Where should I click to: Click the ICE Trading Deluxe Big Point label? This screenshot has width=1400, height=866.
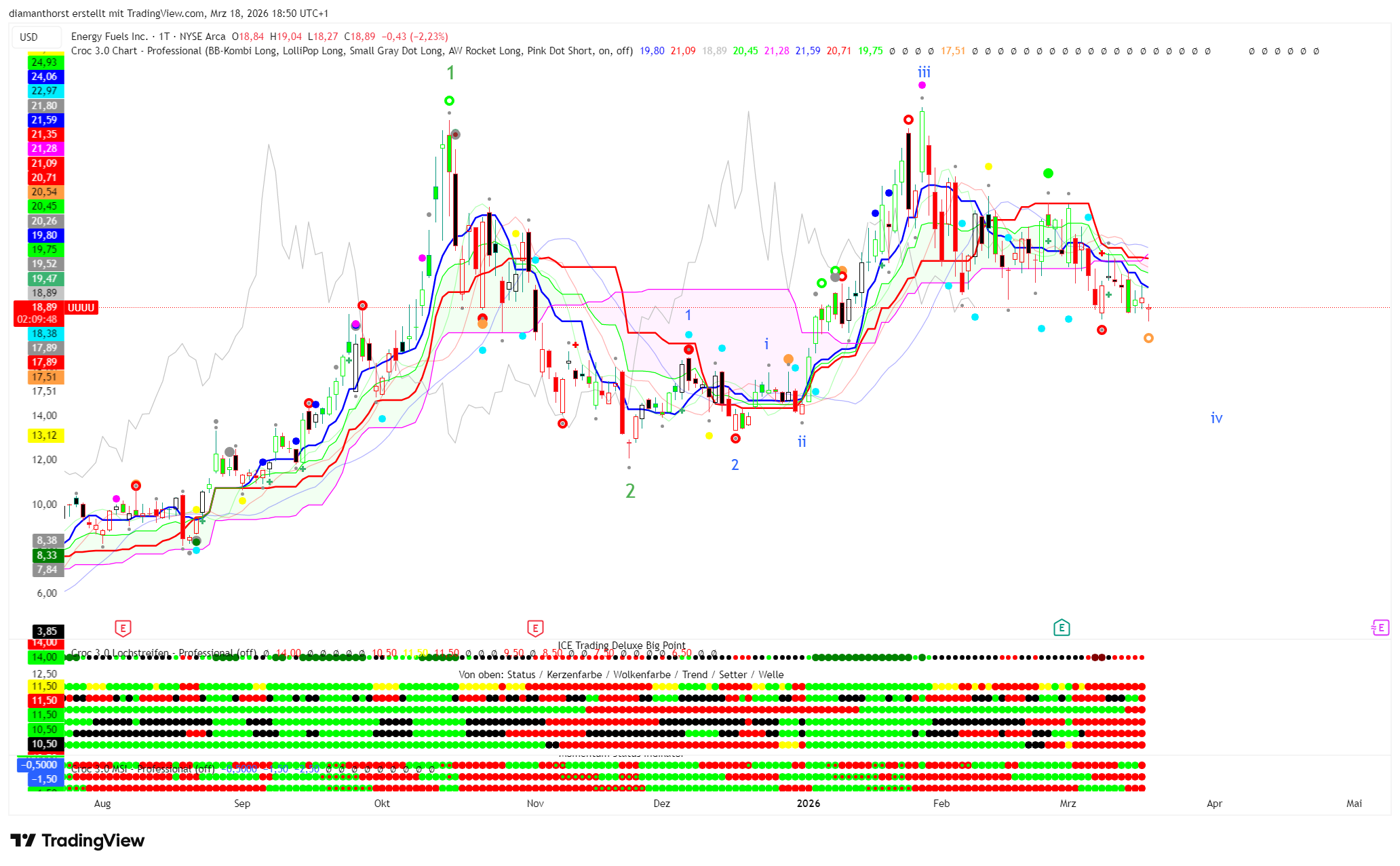click(621, 646)
